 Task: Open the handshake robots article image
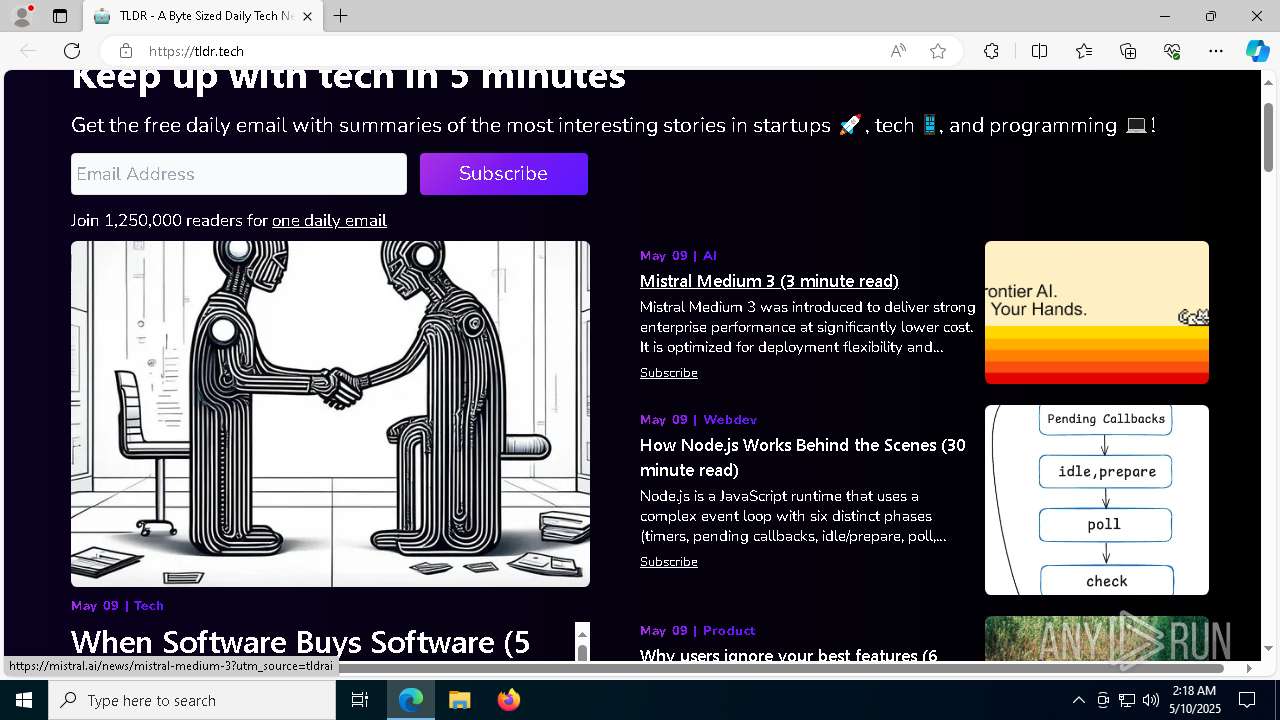pyautogui.click(x=330, y=413)
